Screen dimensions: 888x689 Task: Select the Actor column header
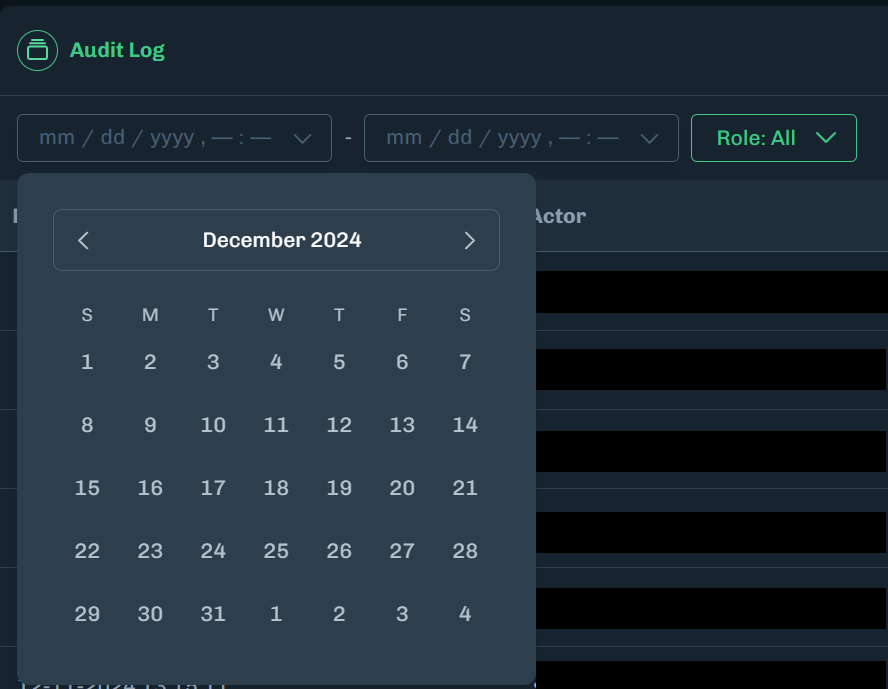tap(559, 216)
